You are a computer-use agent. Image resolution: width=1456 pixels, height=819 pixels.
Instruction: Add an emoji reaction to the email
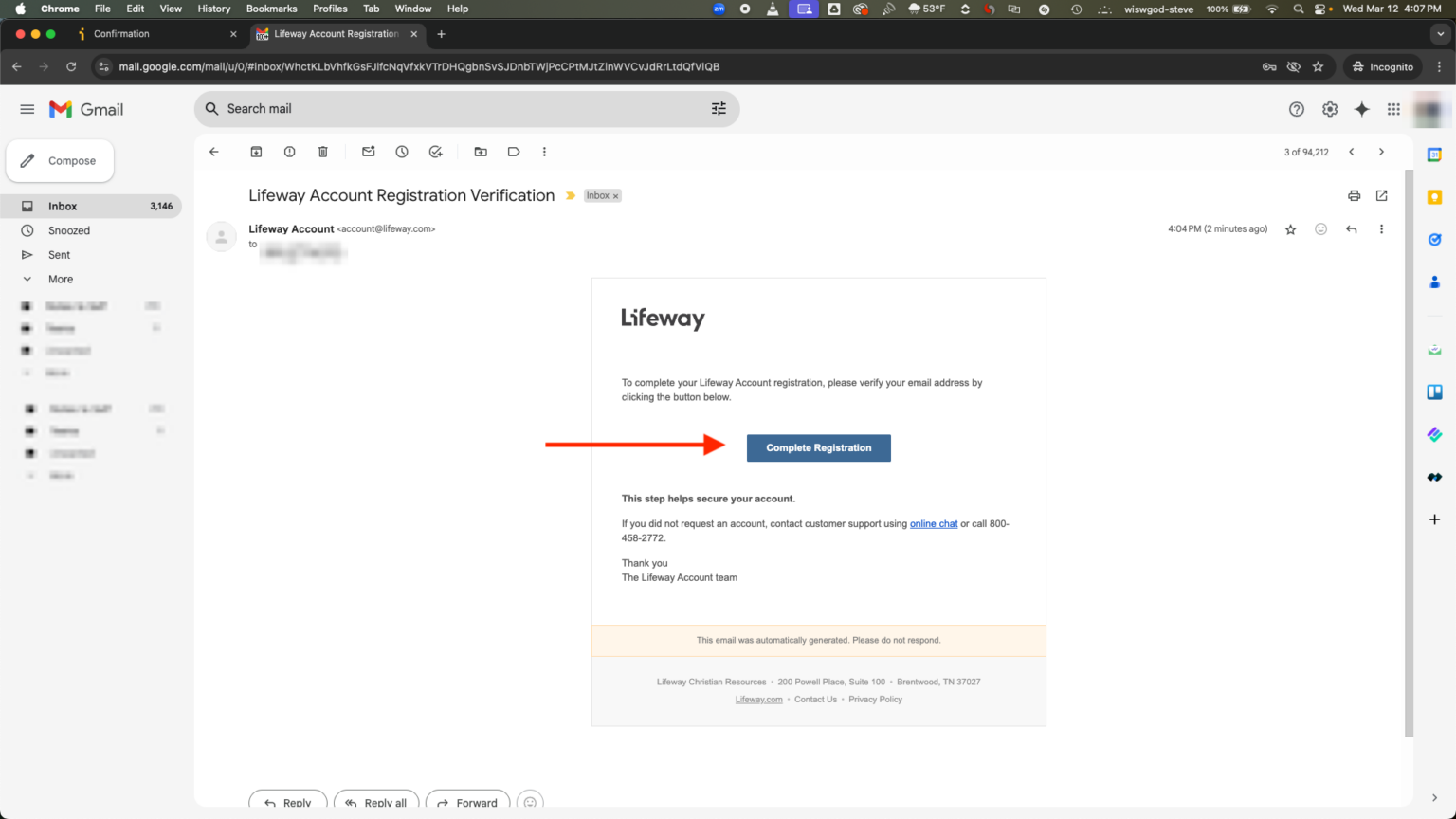[1320, 228]
